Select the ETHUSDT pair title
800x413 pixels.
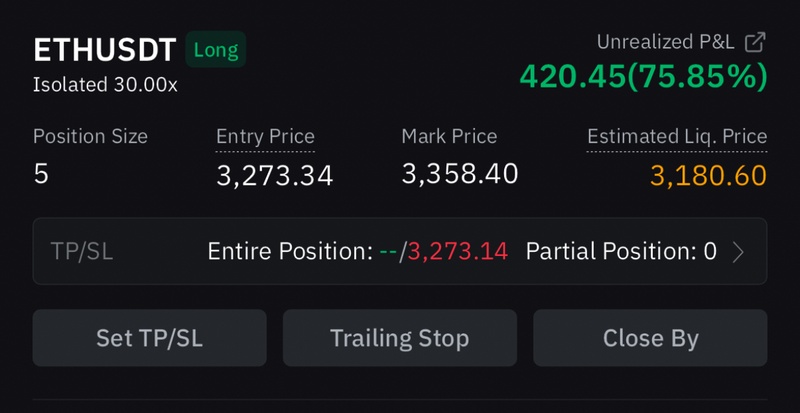pyautogui.click(x=105, y=49)
